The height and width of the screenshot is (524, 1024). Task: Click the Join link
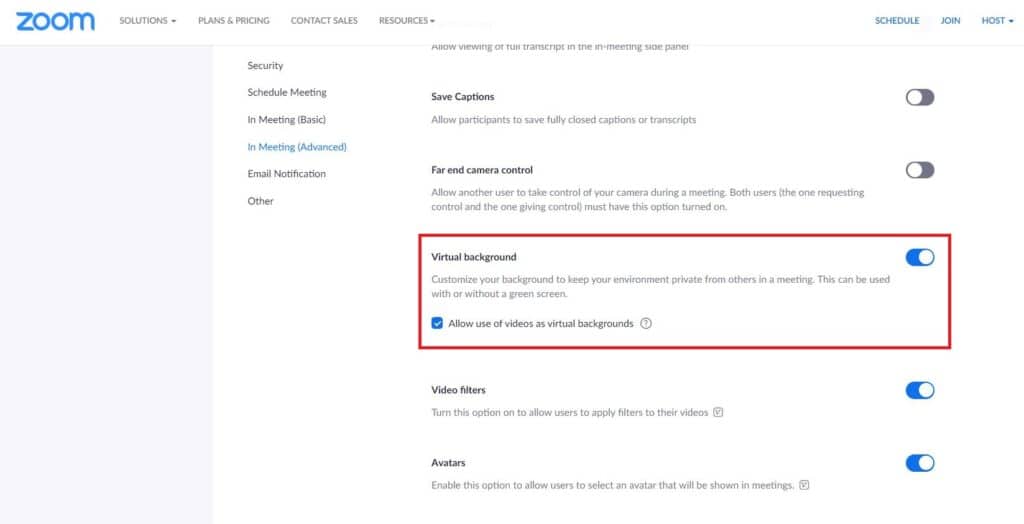[950, 21]
